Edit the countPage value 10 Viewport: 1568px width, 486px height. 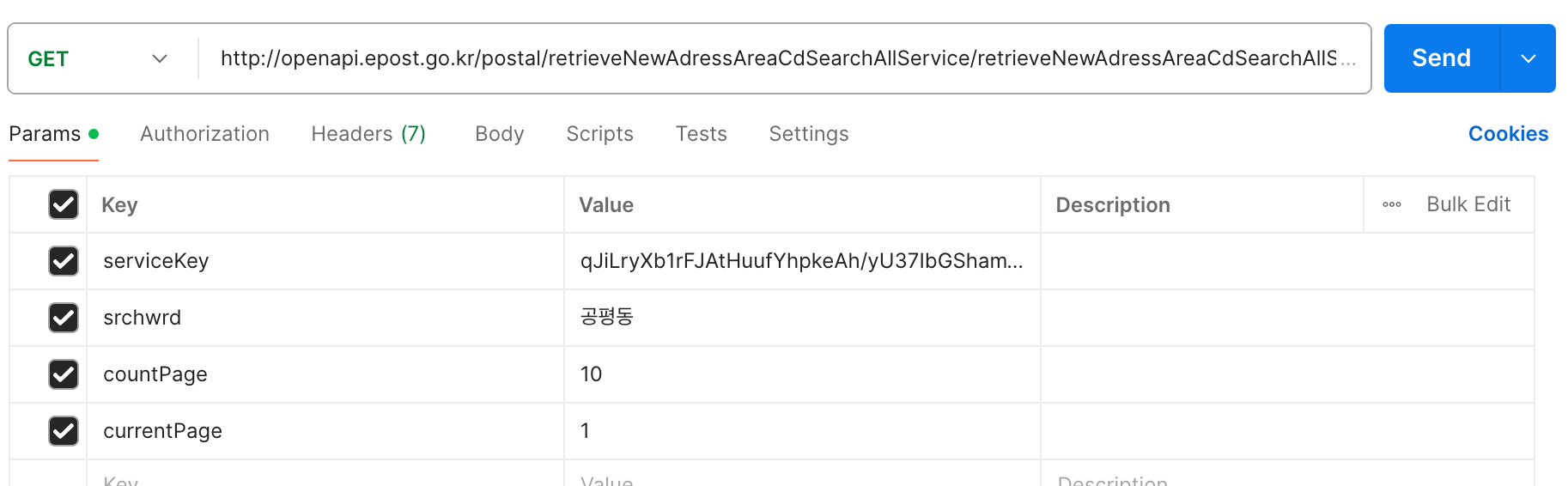(802, 374)
